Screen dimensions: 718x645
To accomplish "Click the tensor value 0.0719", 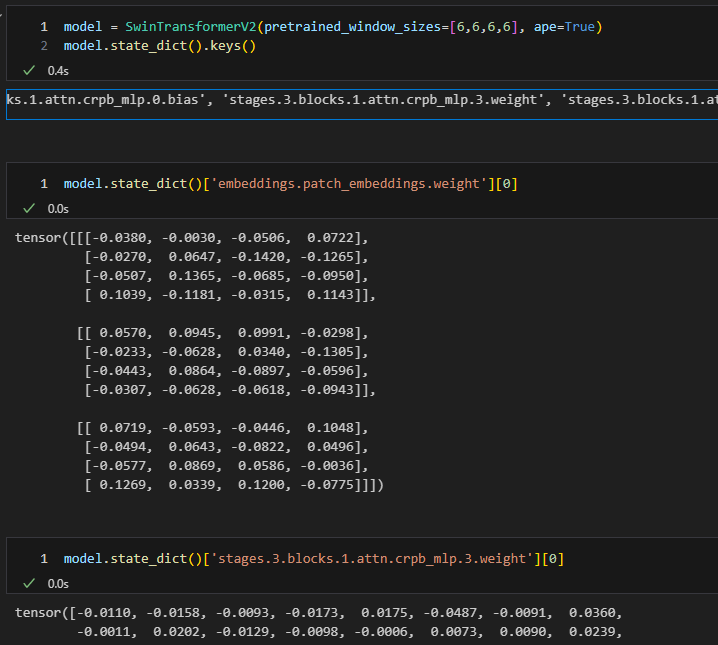I will (x=122, y=428).
